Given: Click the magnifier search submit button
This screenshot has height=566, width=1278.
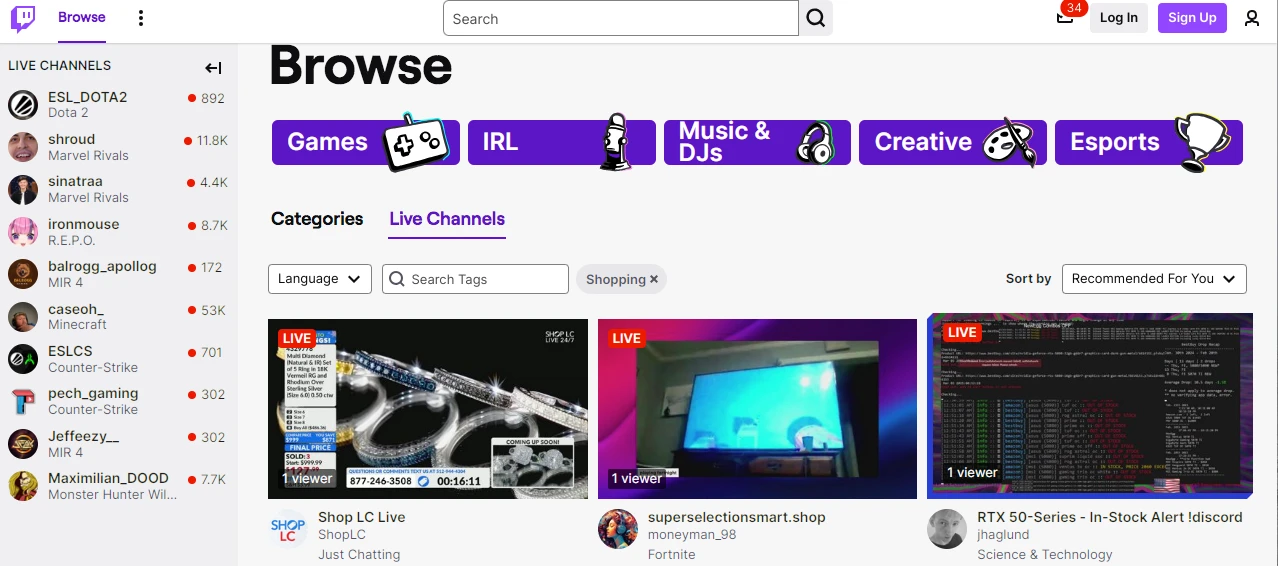Looking at the screenshot, I should pyautogui.click(x=816, y=18).
